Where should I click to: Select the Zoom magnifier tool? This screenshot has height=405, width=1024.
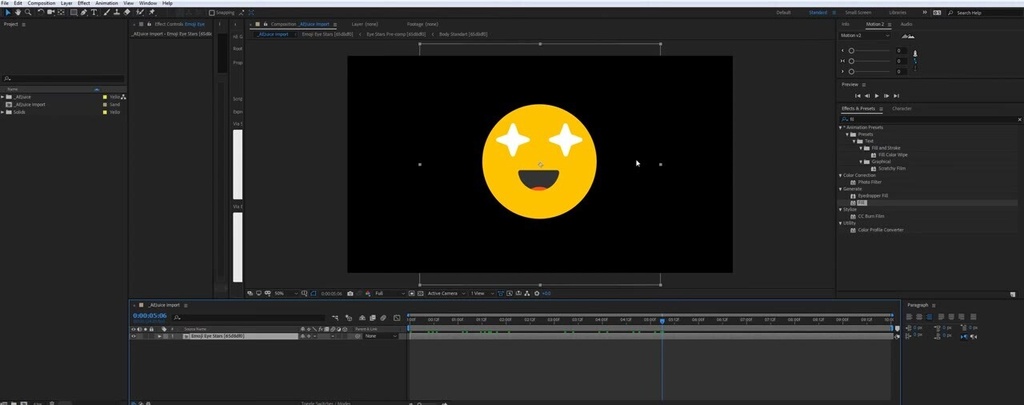point(28,12)
